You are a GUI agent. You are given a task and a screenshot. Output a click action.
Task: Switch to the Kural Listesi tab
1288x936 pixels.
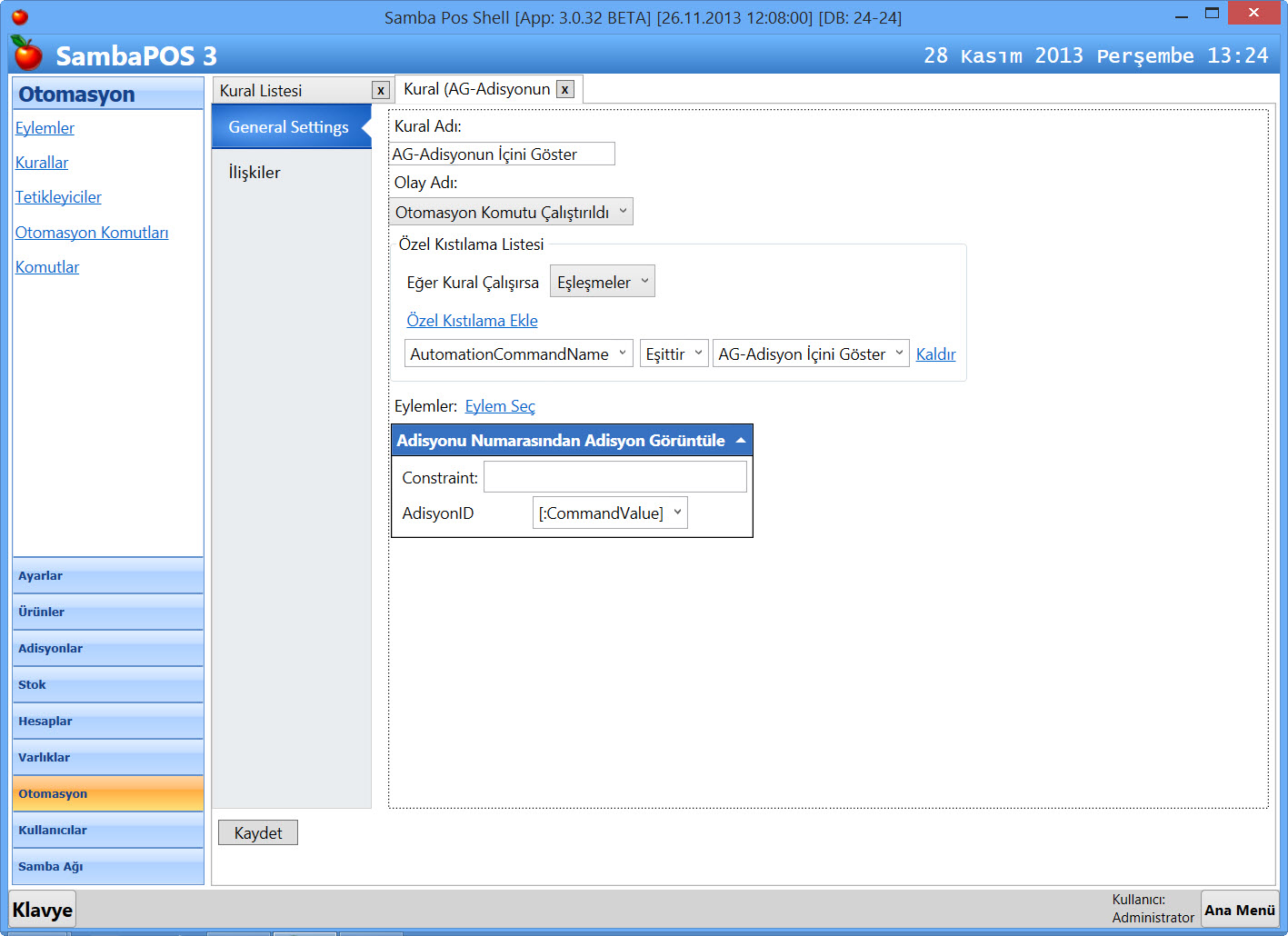click(x=291, y=91)
